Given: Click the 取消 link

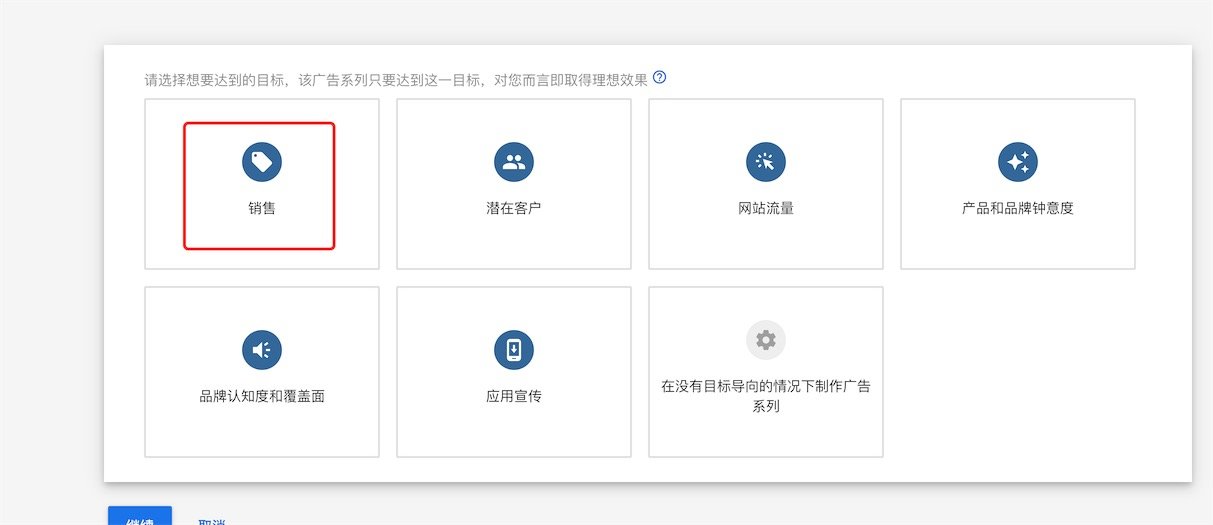Looking at the screenshot, I should 212,520.
